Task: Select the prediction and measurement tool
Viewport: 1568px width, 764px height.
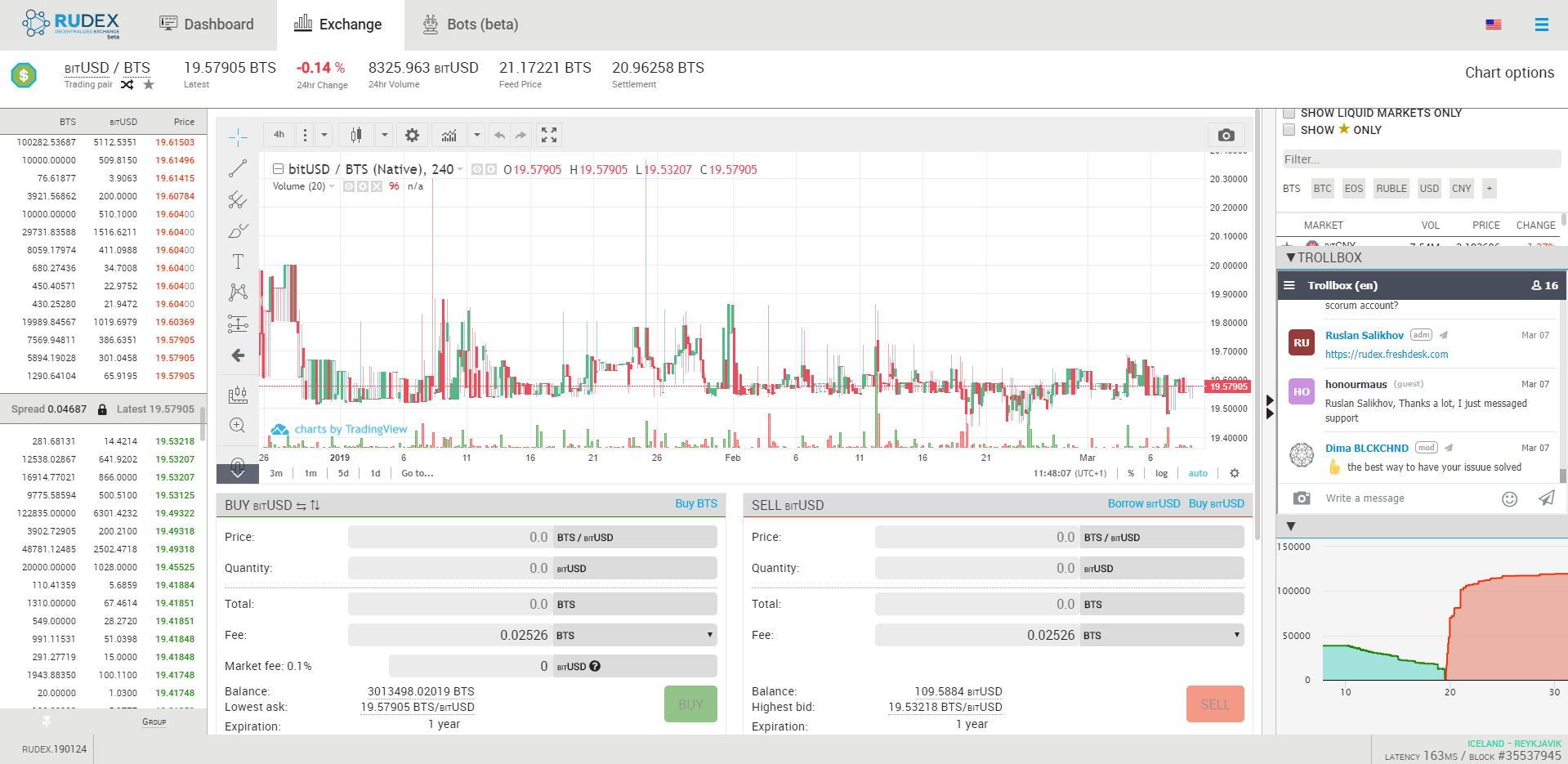Action: pyautogui.click(x=238, y=324)
